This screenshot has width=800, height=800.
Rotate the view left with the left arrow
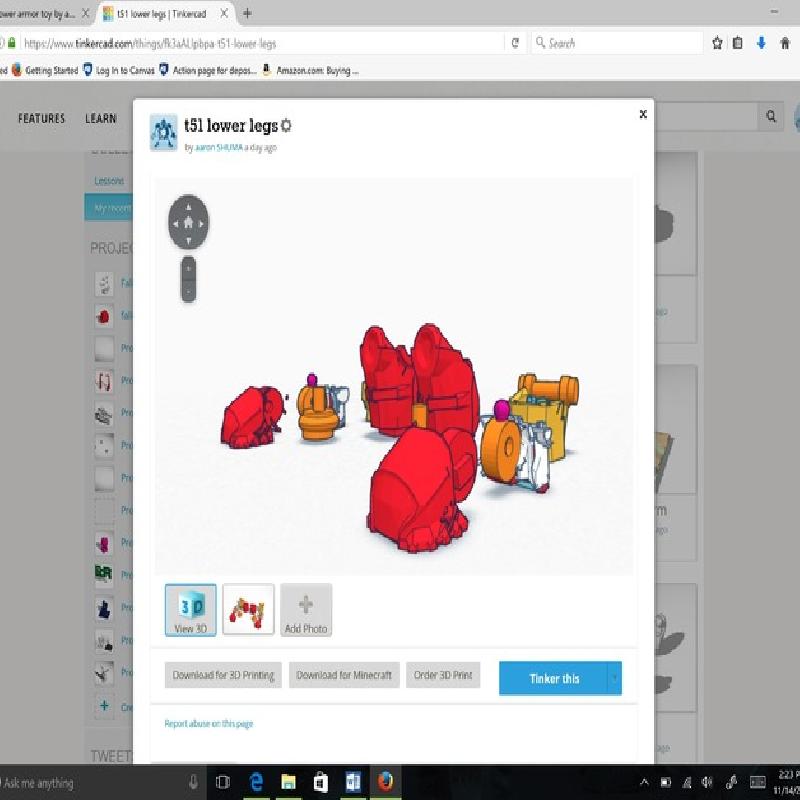(x=176, y=223)
